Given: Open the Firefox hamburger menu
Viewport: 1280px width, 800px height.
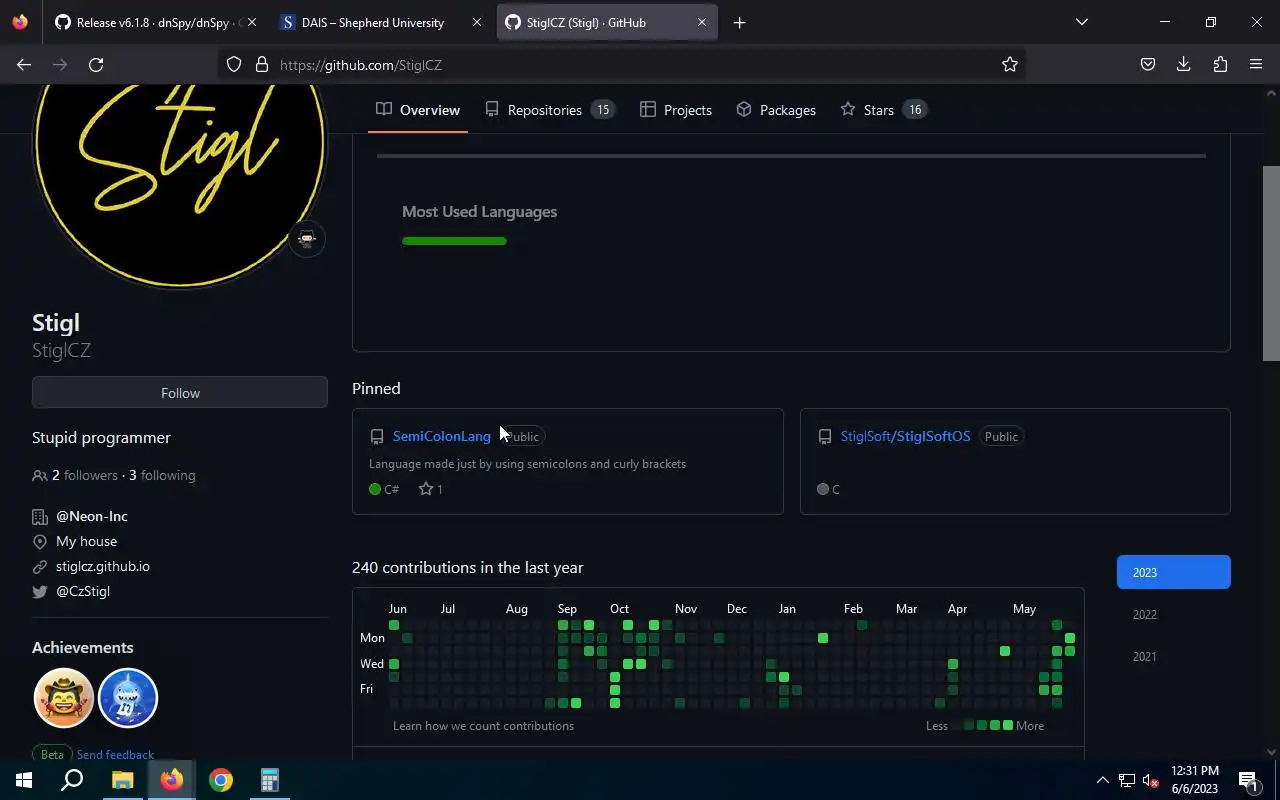Looking at the screenshot, I should (1256, 65).
